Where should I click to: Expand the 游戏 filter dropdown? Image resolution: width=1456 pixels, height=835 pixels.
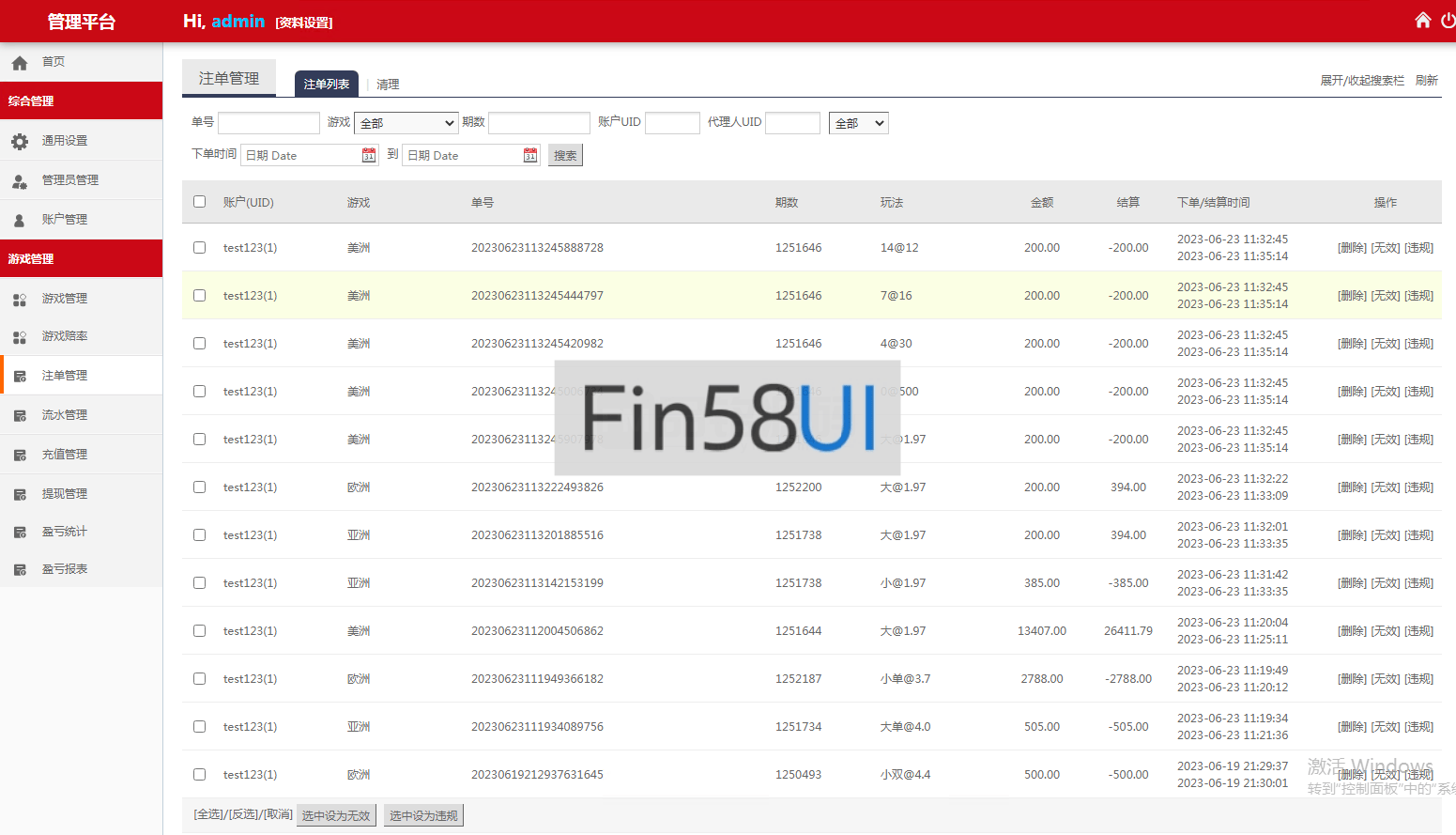(406, 123)
